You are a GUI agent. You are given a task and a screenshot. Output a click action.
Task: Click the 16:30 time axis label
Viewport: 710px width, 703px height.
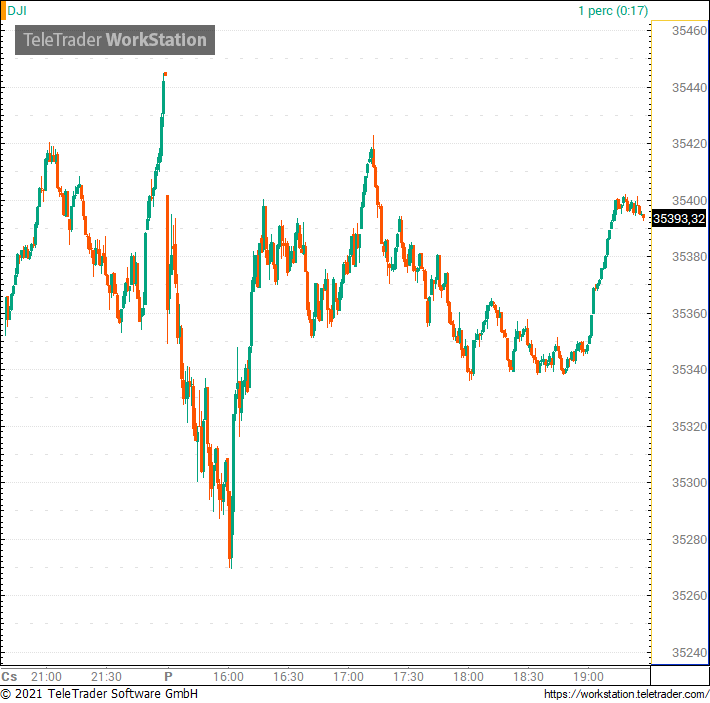click(288, 677)
